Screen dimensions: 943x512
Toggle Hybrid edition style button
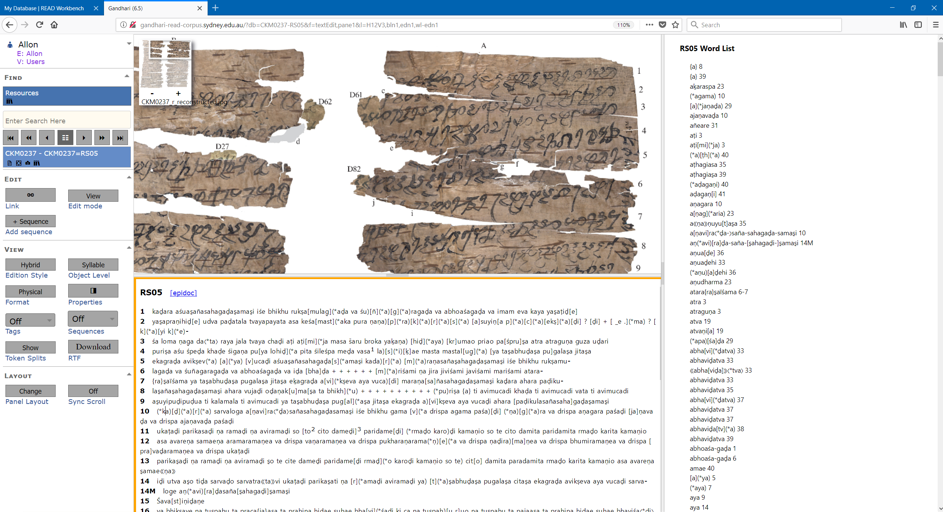[x=30, y=265]
